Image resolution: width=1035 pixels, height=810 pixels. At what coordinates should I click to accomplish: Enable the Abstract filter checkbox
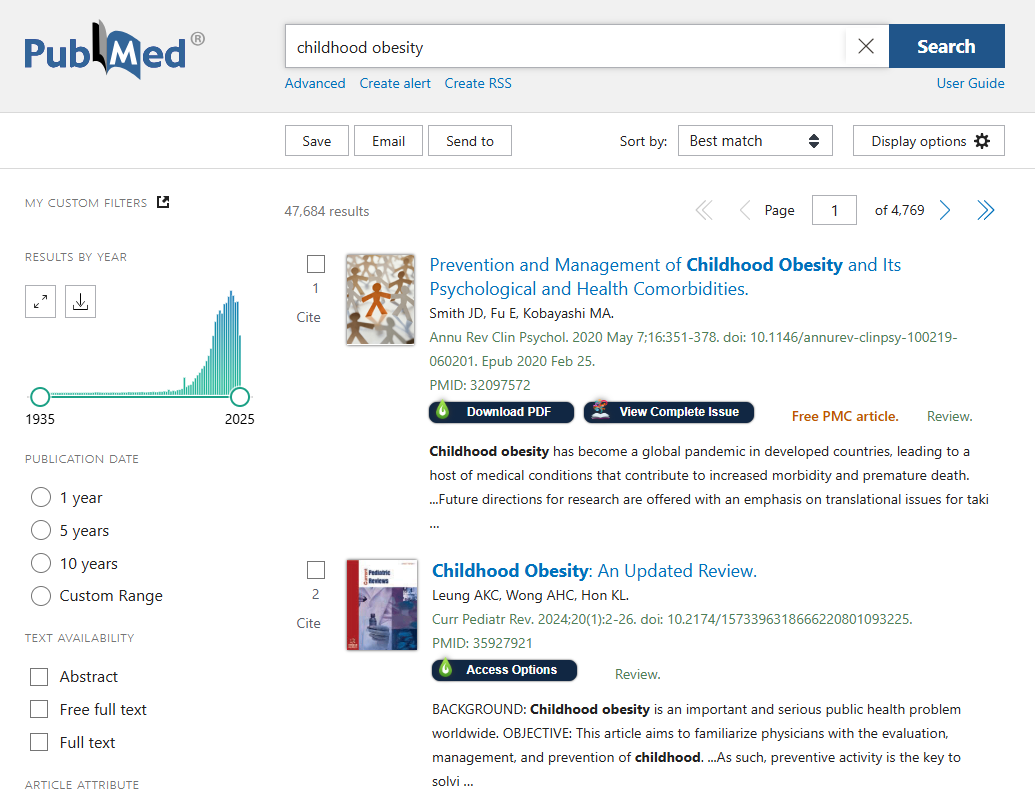pos(38,676)
